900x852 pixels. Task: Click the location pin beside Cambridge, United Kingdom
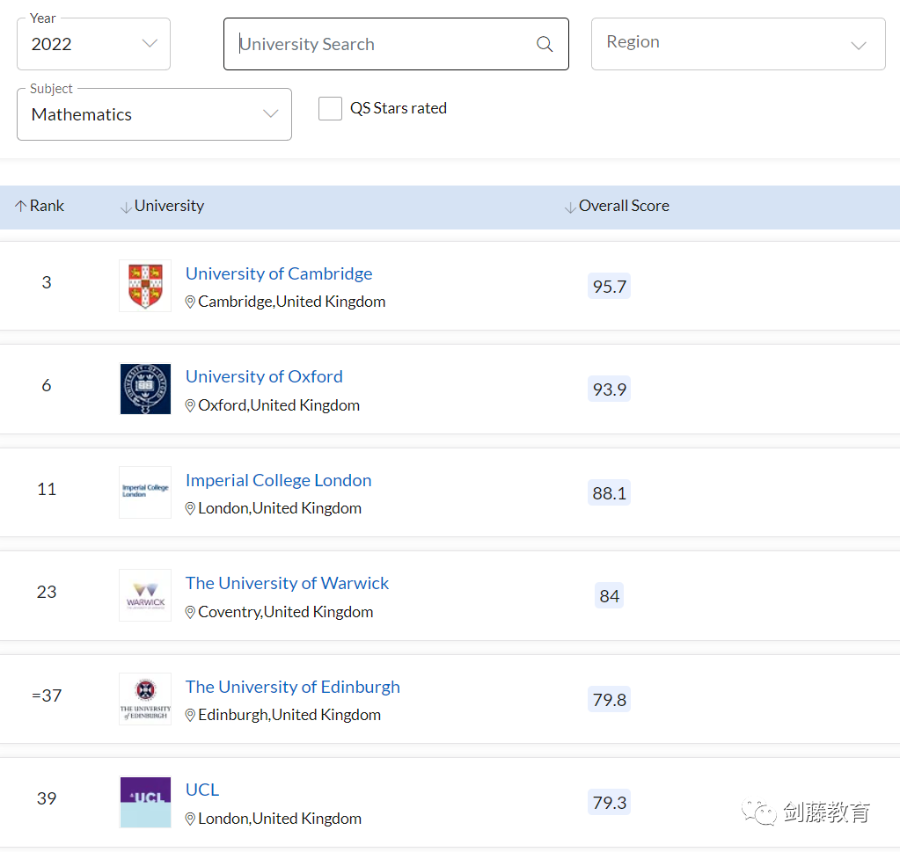tap(190, 302)
